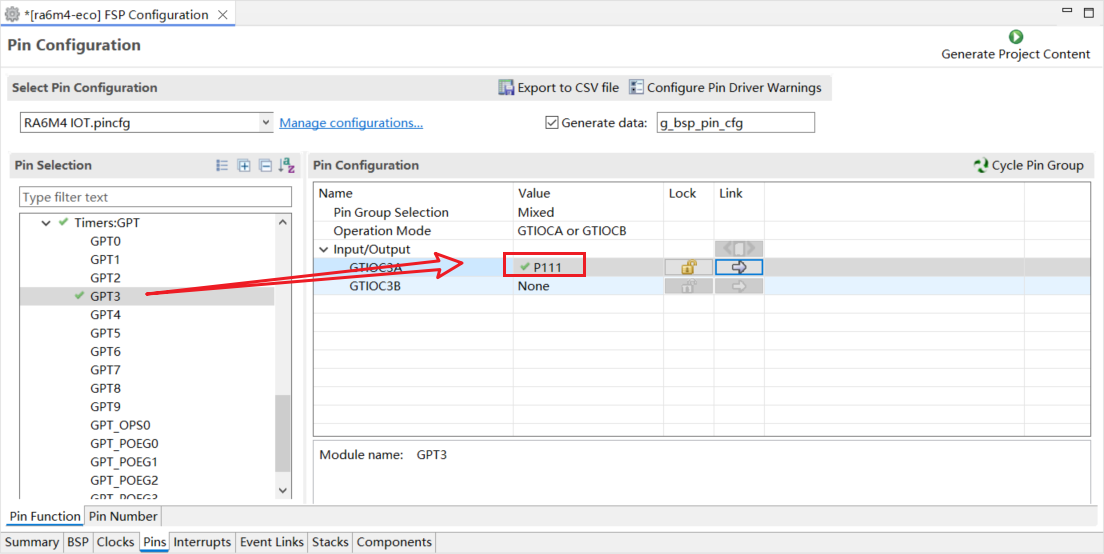This screenshot has width=1104, height=554.
Task: Select GPT6 in the tree
Action: coord(105,351)
